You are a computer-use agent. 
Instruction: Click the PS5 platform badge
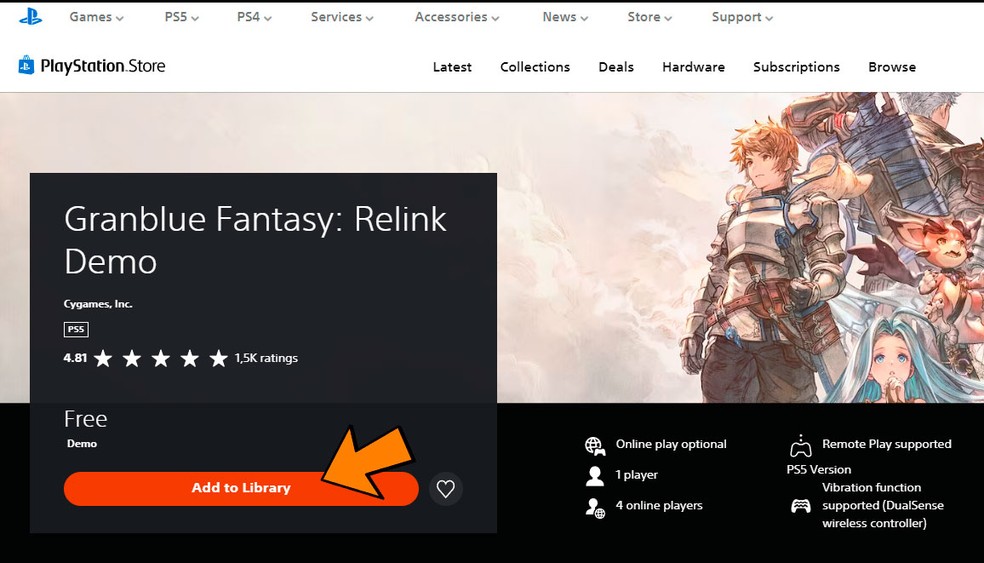coord(76,330)
